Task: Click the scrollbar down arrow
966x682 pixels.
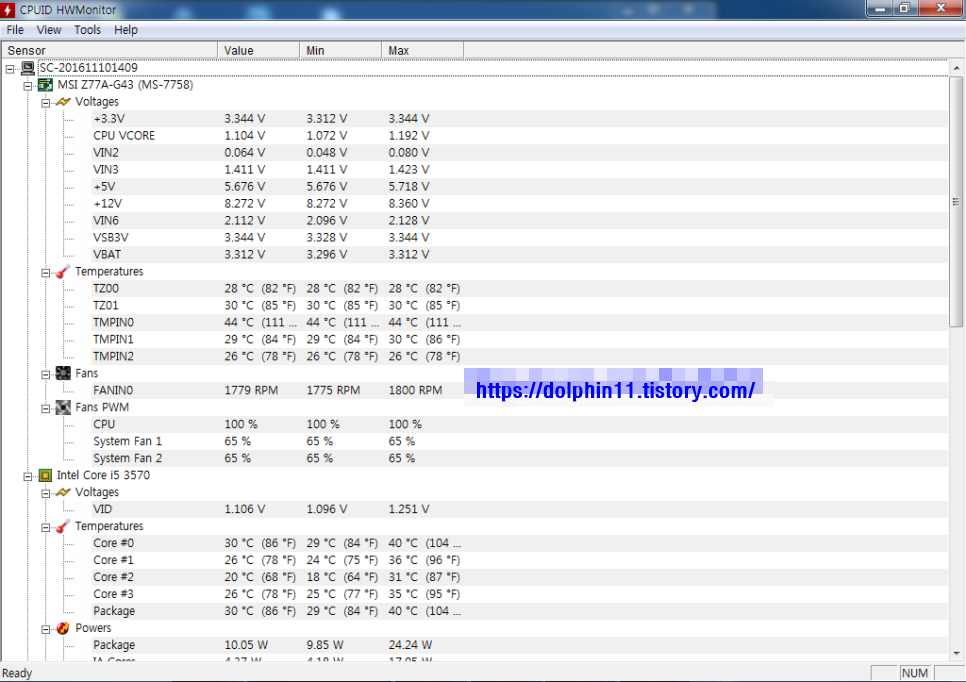Action: click(x=956, y=653)
